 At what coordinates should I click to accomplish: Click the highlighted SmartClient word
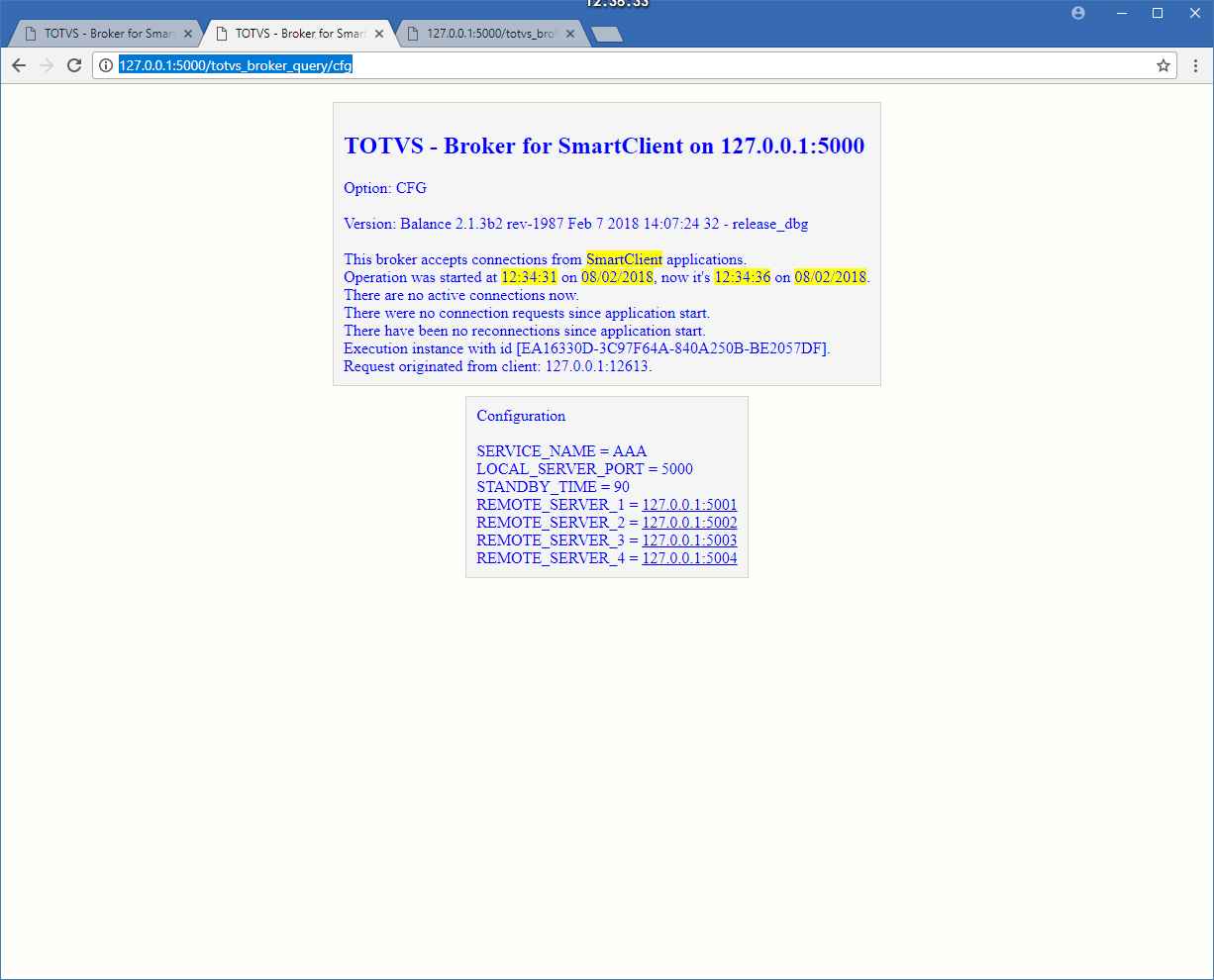click(x=624, y=259)
